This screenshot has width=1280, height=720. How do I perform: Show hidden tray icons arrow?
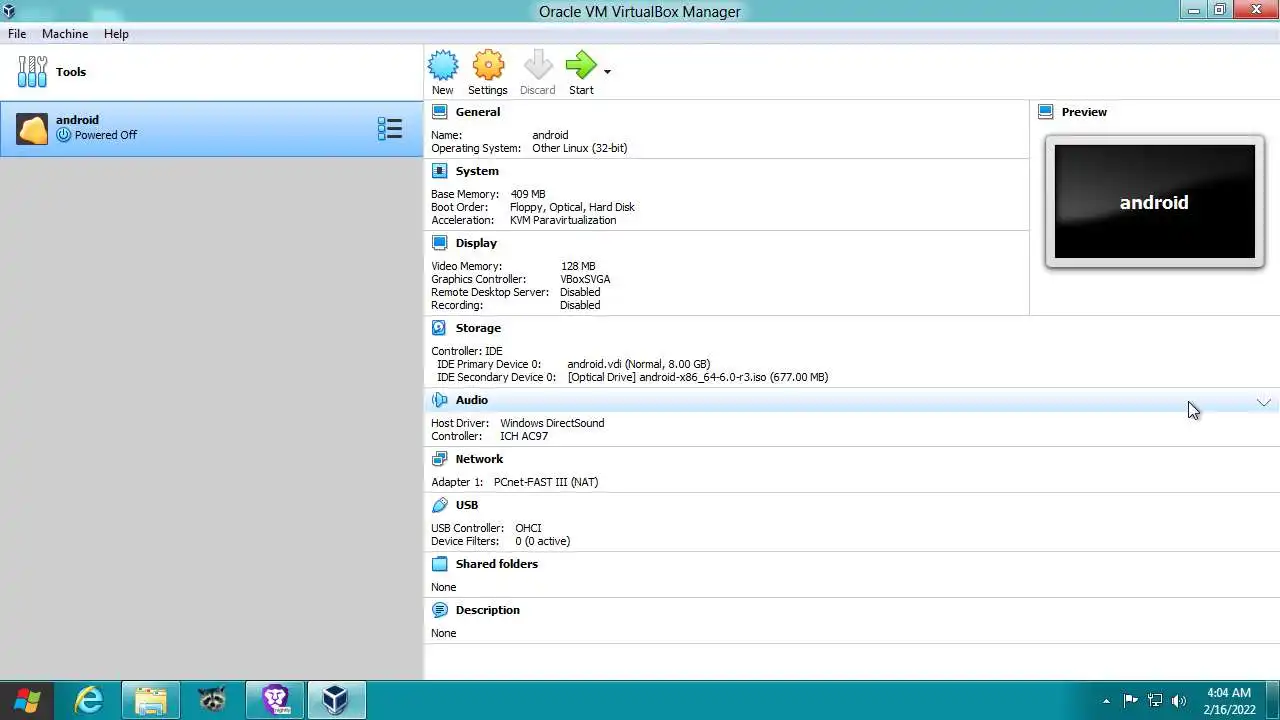[x=1106, y=701]
